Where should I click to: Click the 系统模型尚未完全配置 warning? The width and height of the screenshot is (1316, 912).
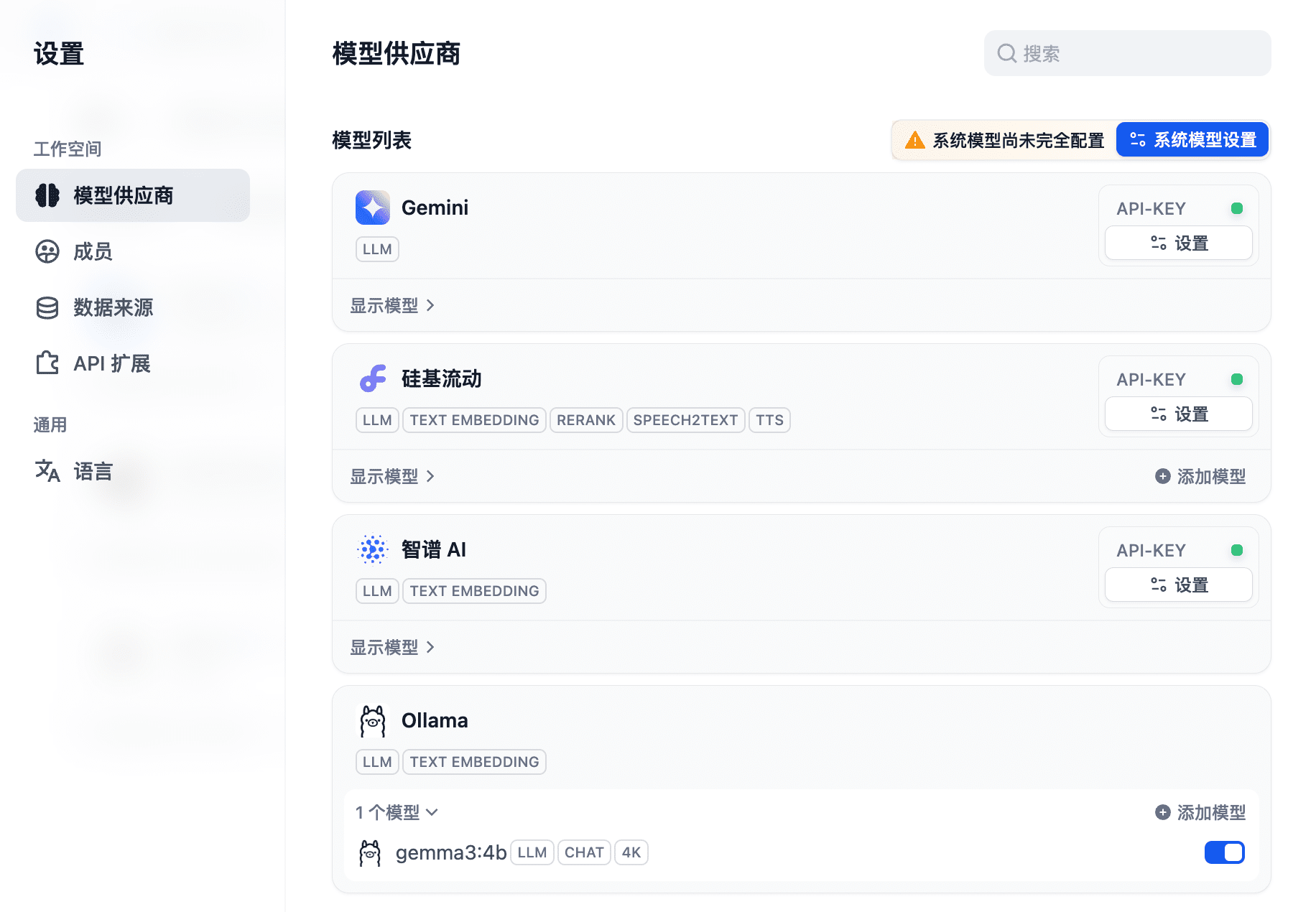(x=1004, y=140)
